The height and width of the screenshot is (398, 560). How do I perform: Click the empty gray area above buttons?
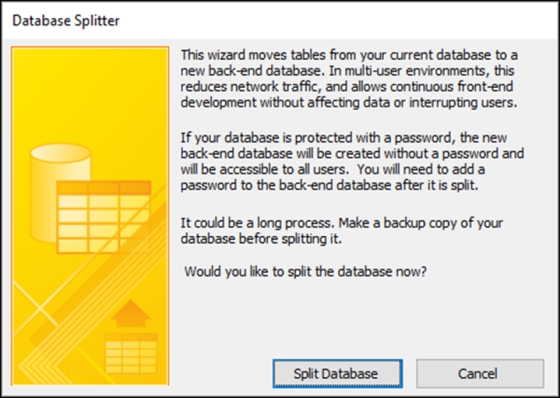pos(357,318)
